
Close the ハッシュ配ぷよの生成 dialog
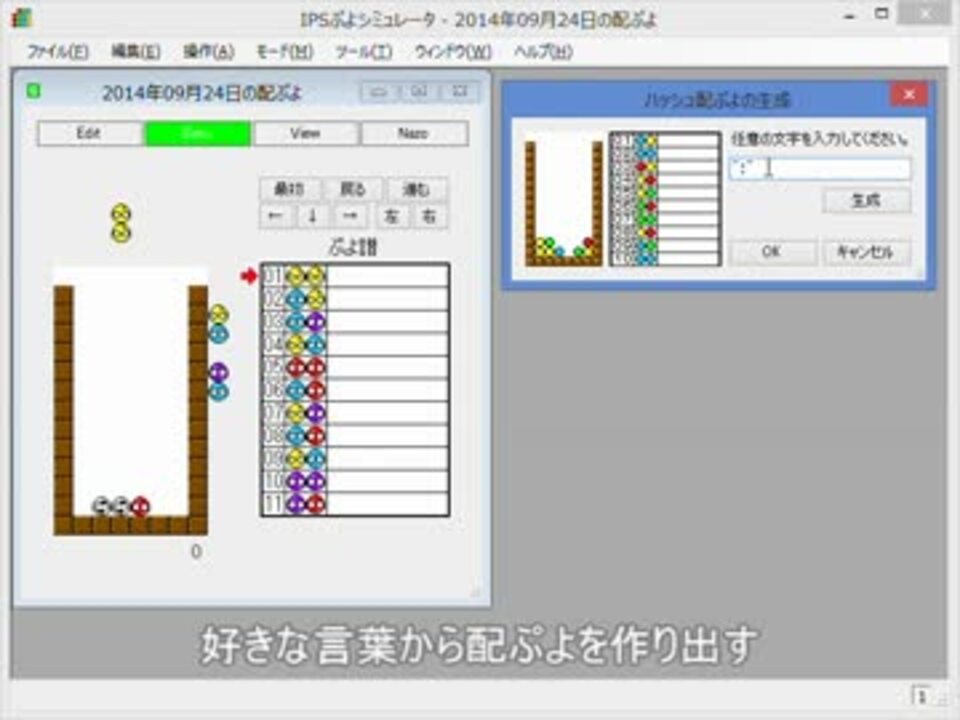coord(909,94)
